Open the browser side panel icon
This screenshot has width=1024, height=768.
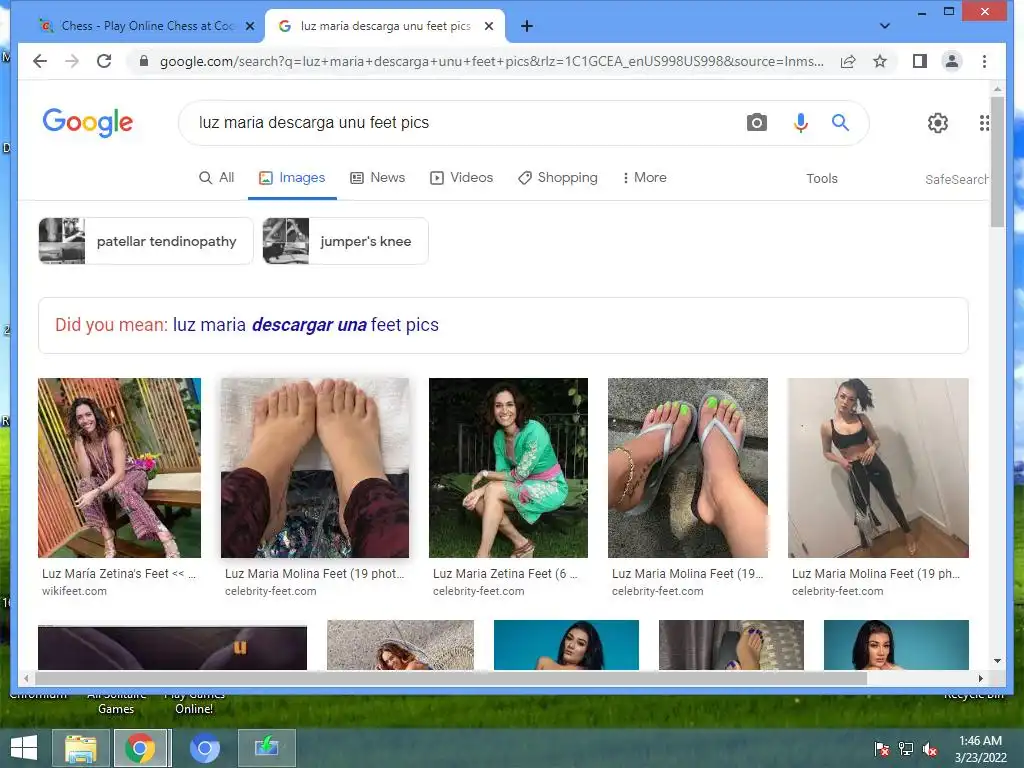(x=920, y=61)
